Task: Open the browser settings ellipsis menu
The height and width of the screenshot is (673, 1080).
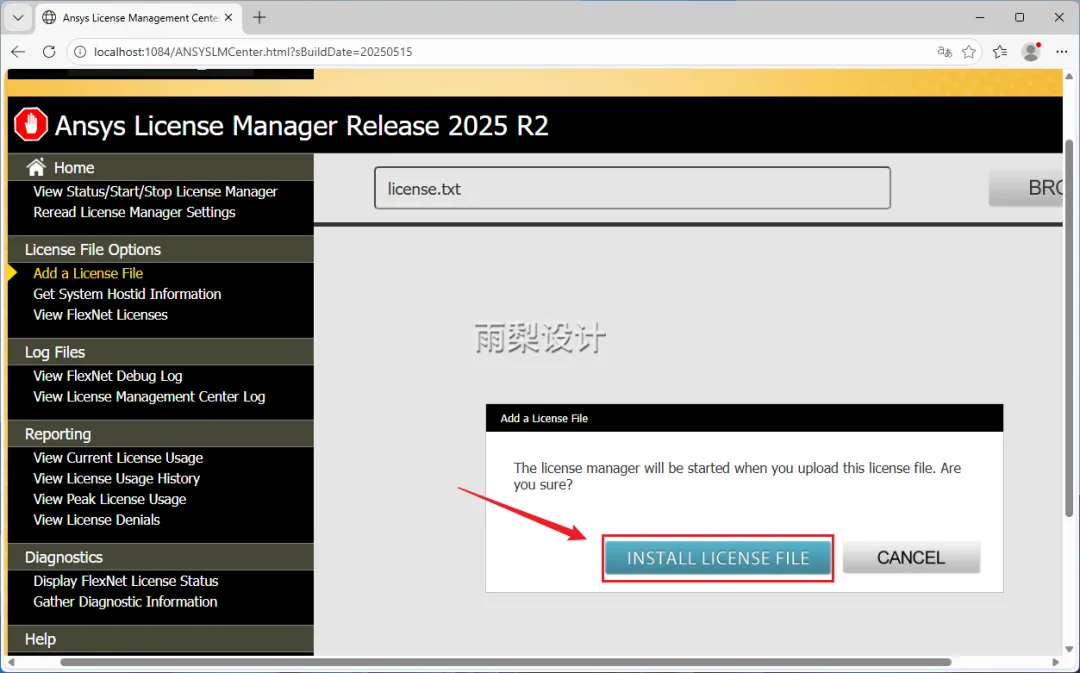Action: (x=1061, y=52)
